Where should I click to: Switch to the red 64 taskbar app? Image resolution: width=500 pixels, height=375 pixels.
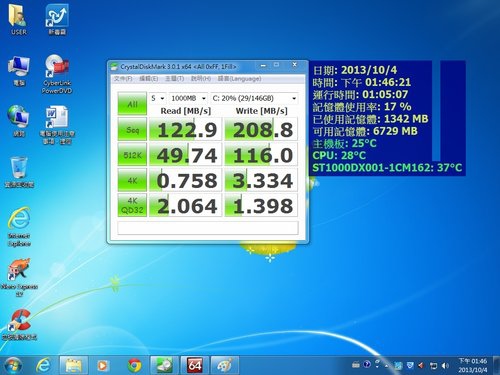tap(195, 365)
